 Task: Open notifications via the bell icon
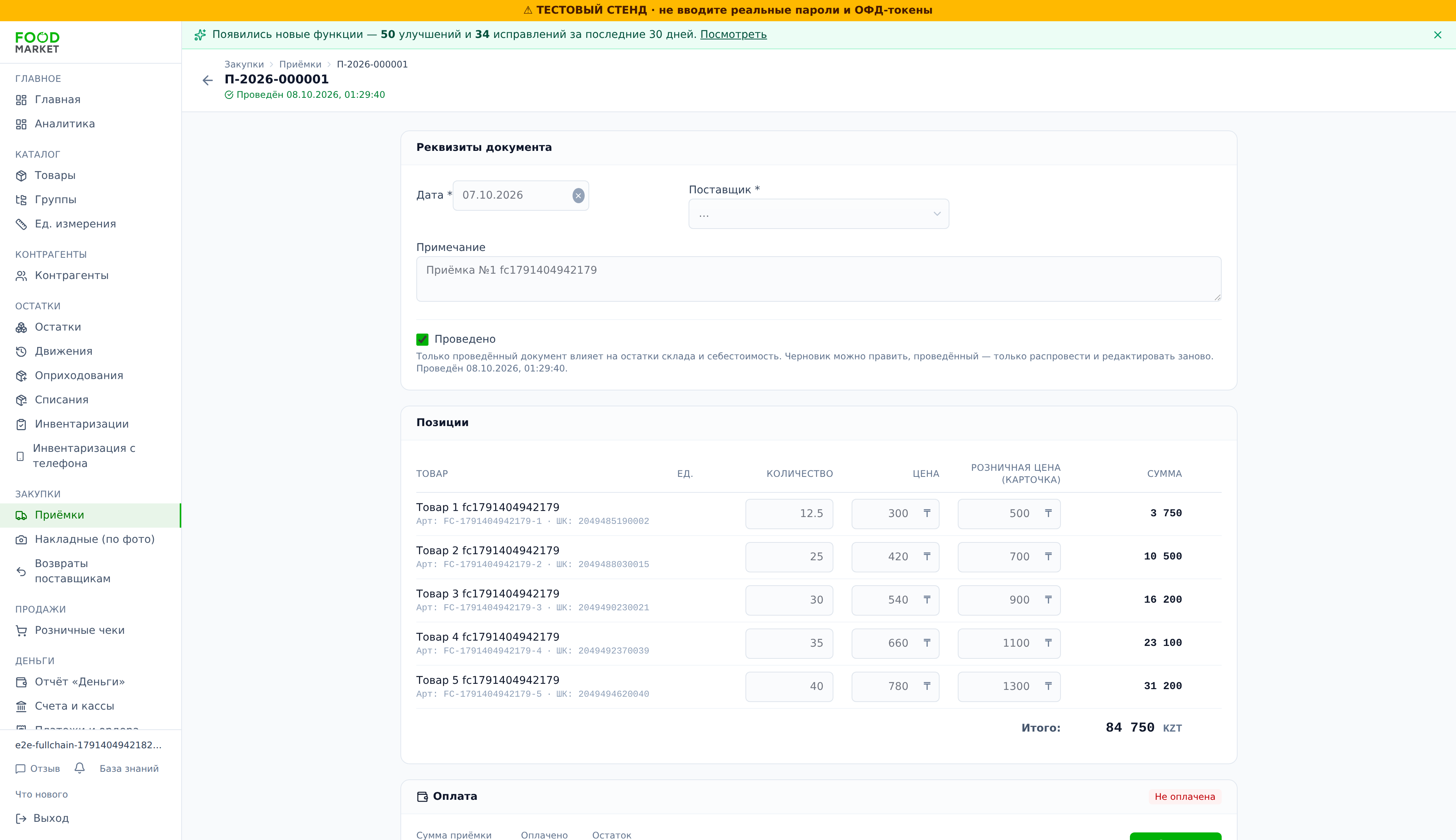(x=80, y=768)
